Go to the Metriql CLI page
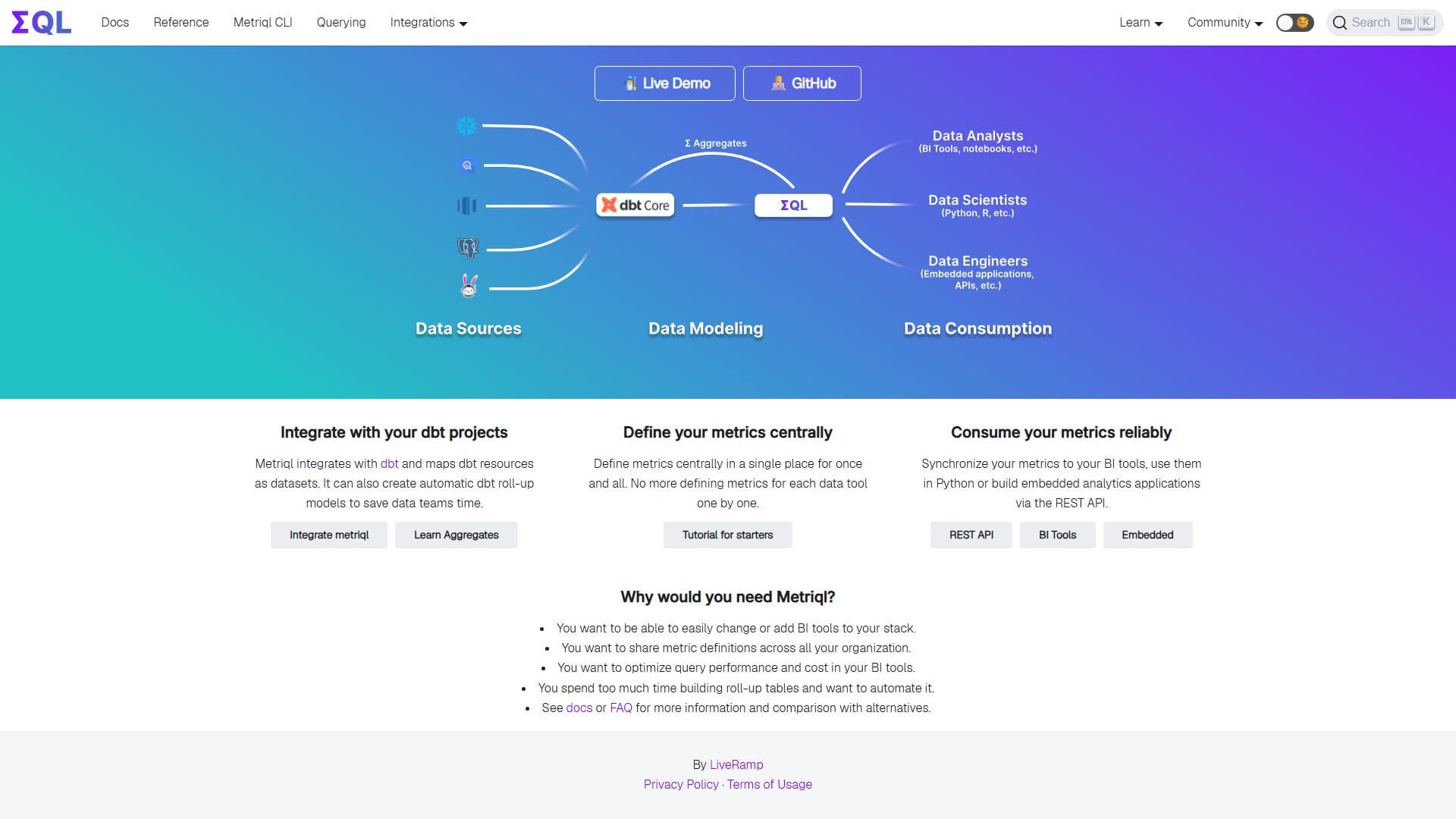Screen dimensions: 1456x819 [262, 23]
